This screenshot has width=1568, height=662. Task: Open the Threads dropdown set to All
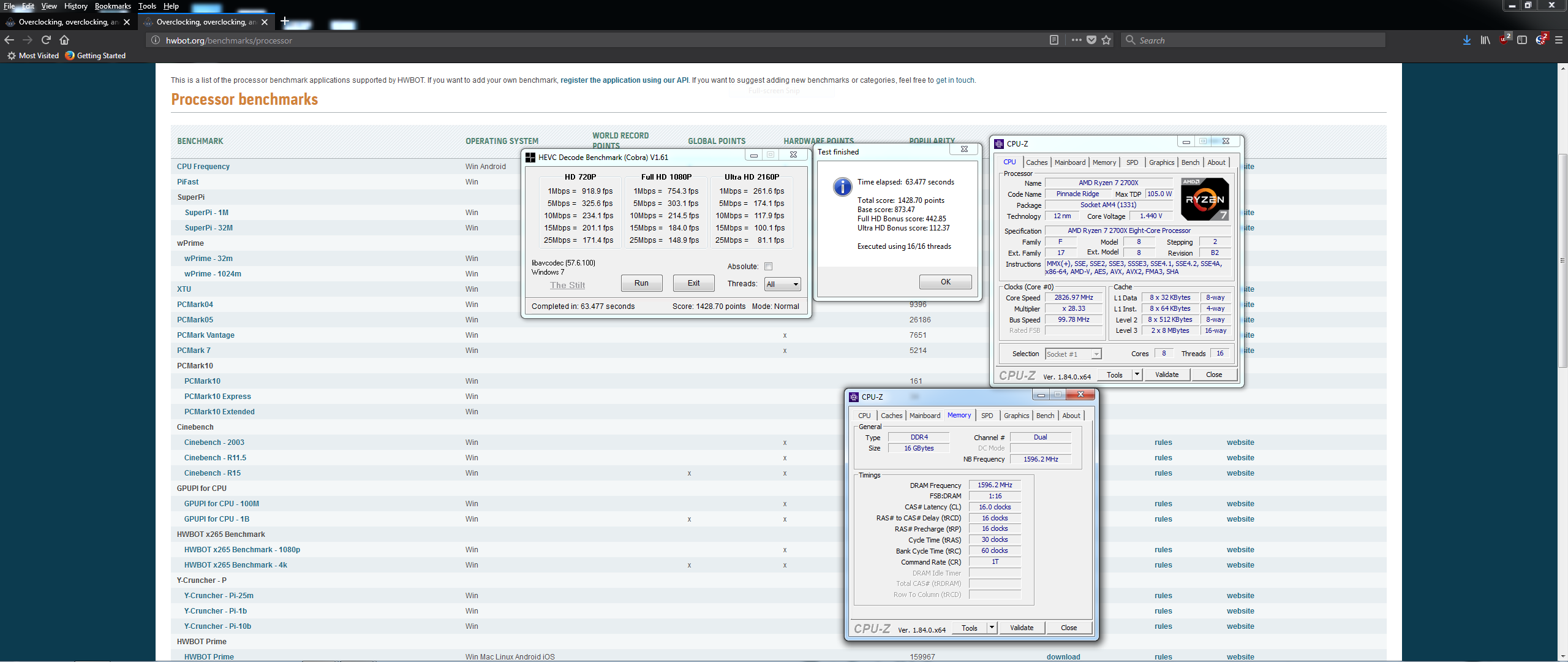click(783, 284)
